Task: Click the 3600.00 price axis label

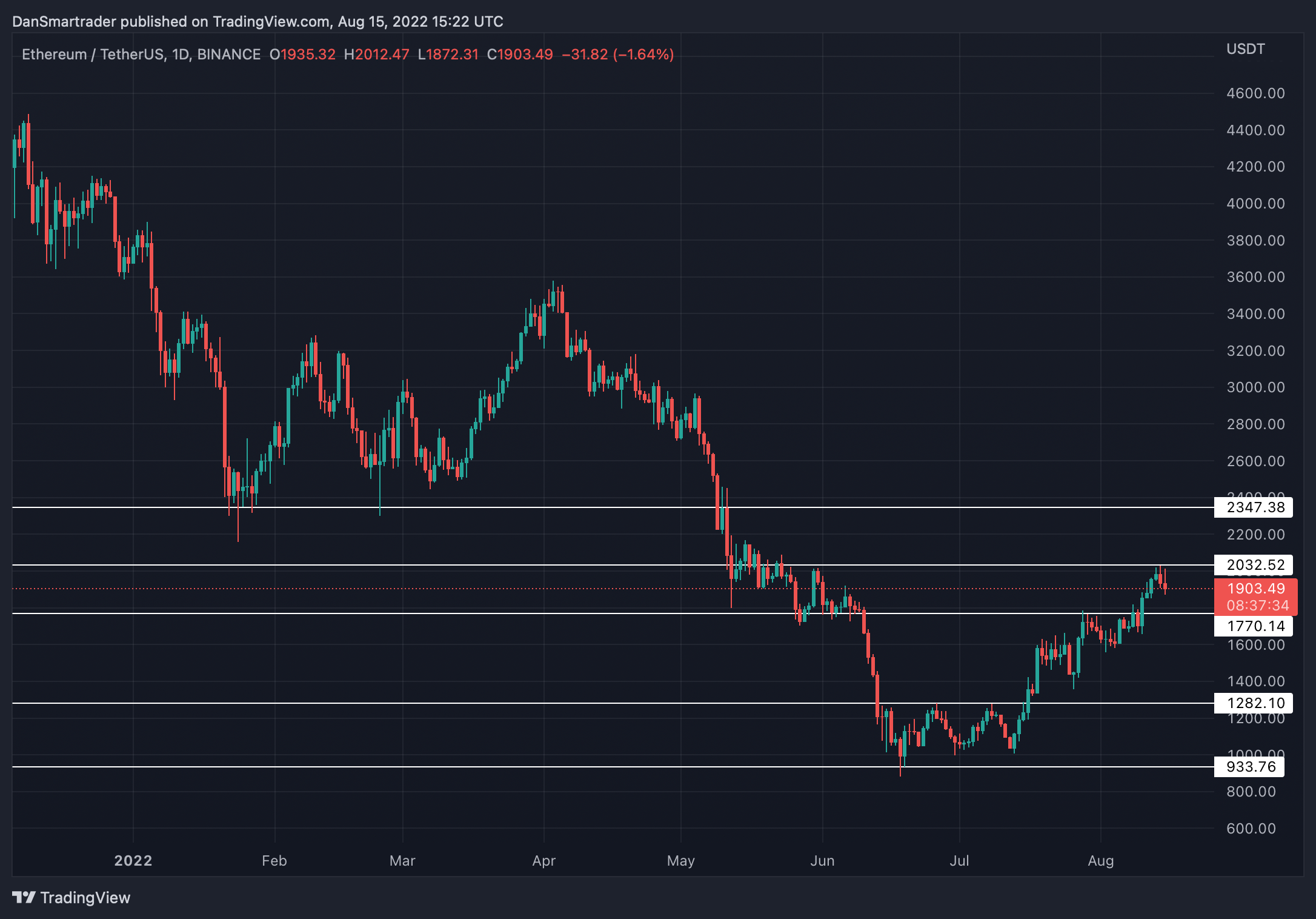Action: (x=1255, y=277)
